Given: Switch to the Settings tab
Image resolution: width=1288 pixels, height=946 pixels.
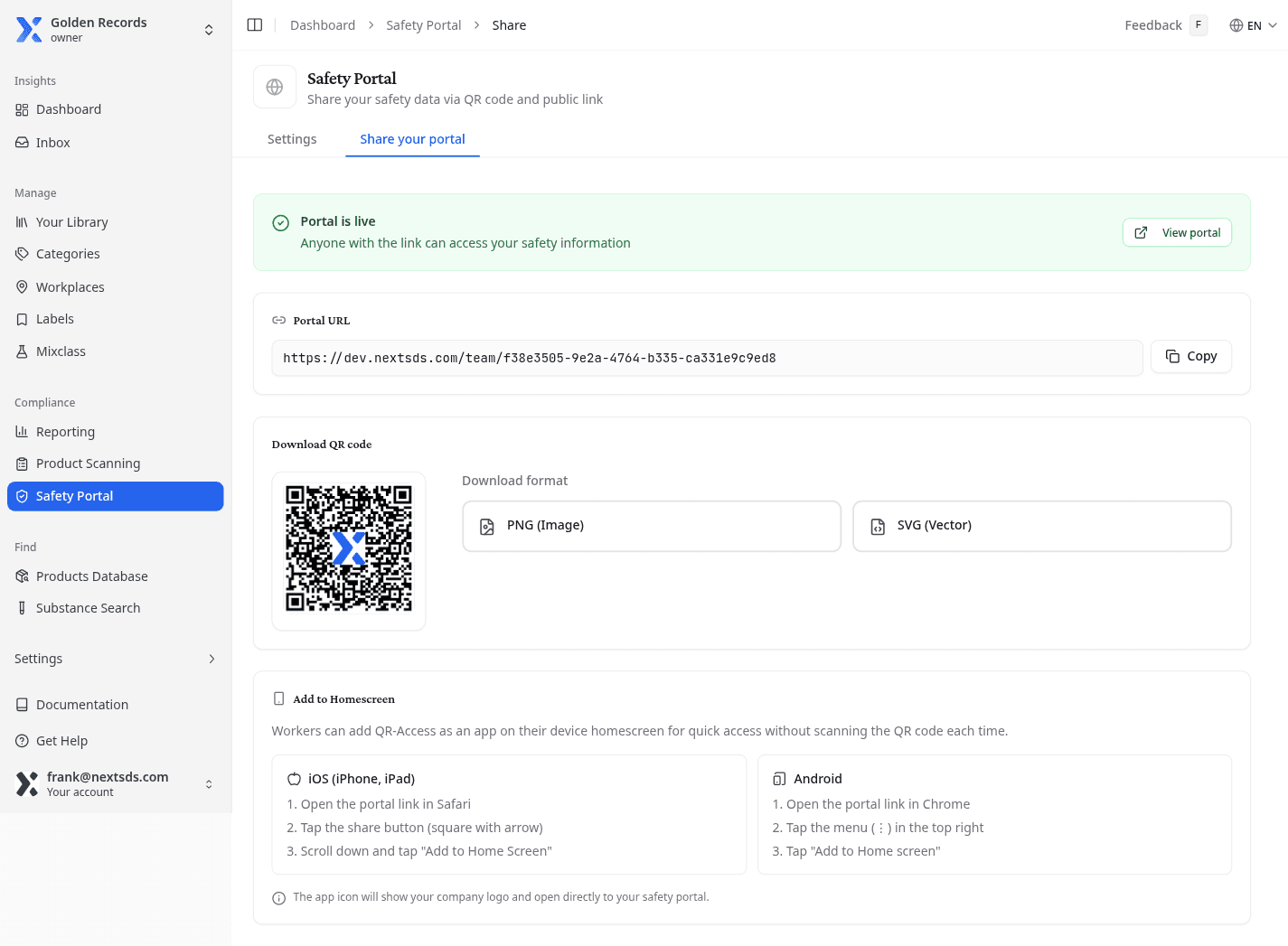Looking at the screenshot, I should point(292,139).
